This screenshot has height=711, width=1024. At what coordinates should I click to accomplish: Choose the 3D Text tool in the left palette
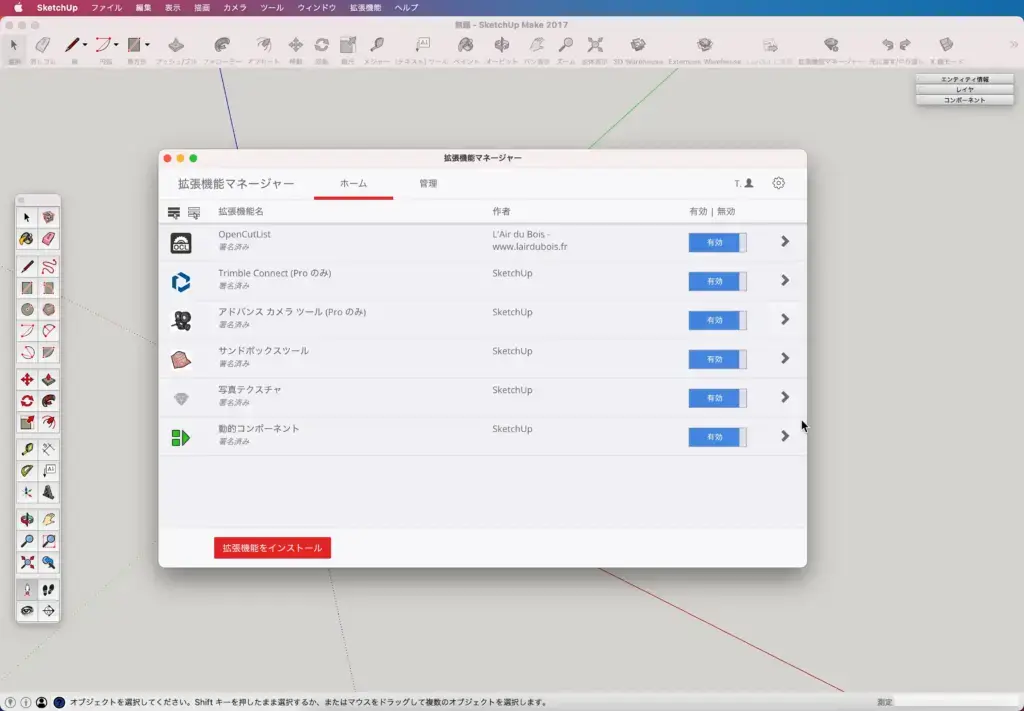(x=48, y=492)
